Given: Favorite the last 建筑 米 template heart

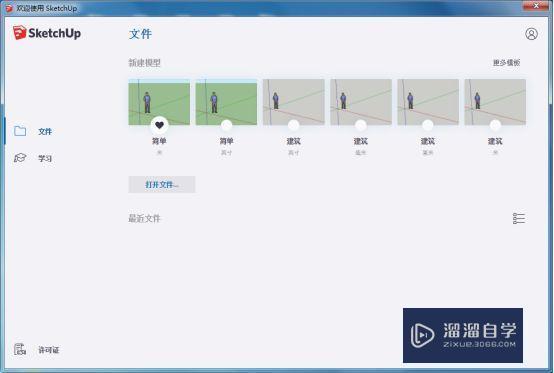Looking at the screenshot, I should click(x=495, y=125).
